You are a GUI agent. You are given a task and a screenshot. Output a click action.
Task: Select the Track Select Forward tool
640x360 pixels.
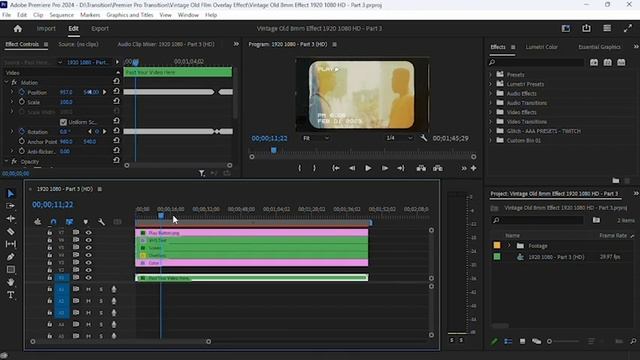point(11,206)
